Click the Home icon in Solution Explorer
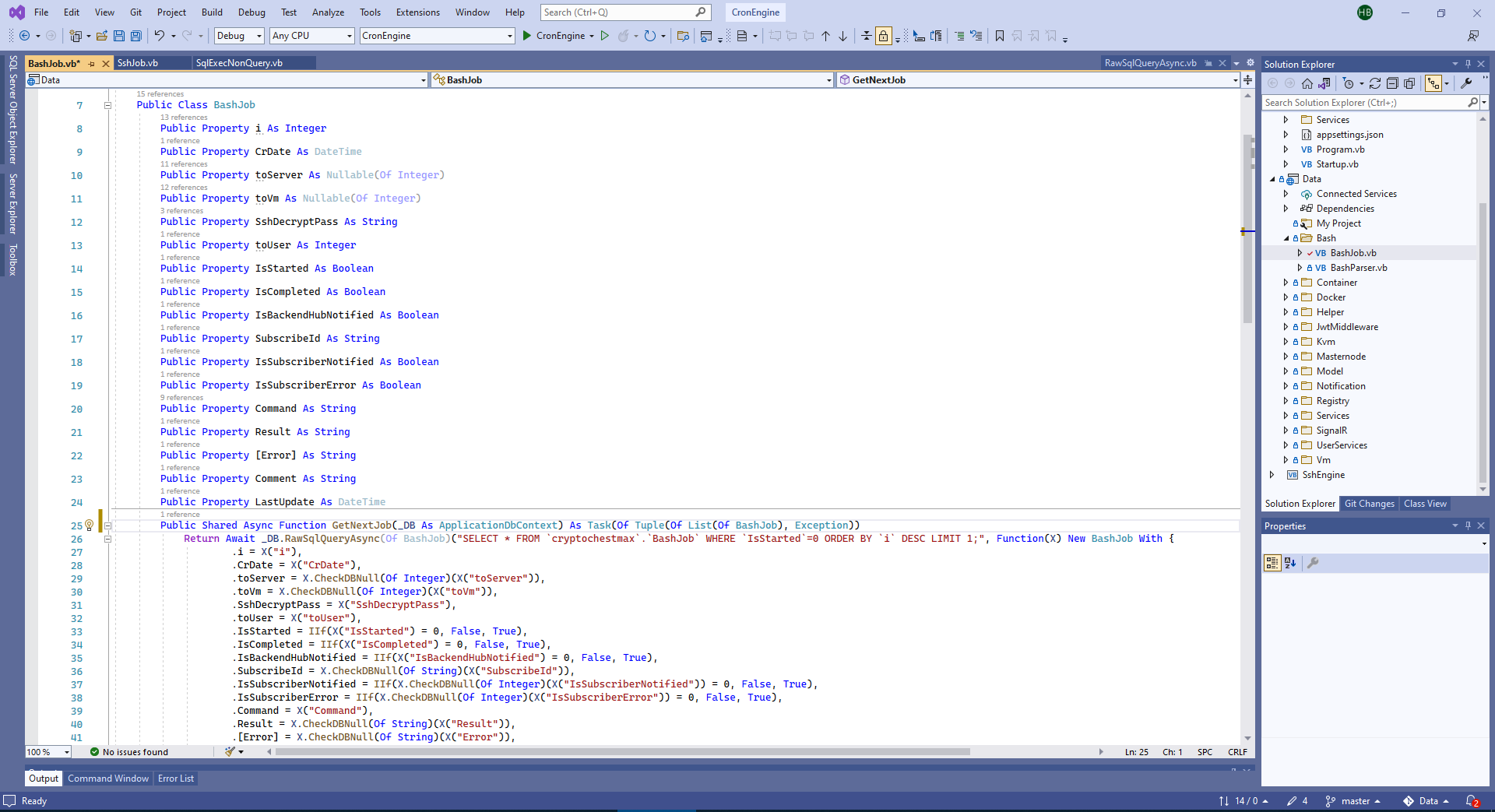1495x812 pixels. click(x=1307, y=83)
